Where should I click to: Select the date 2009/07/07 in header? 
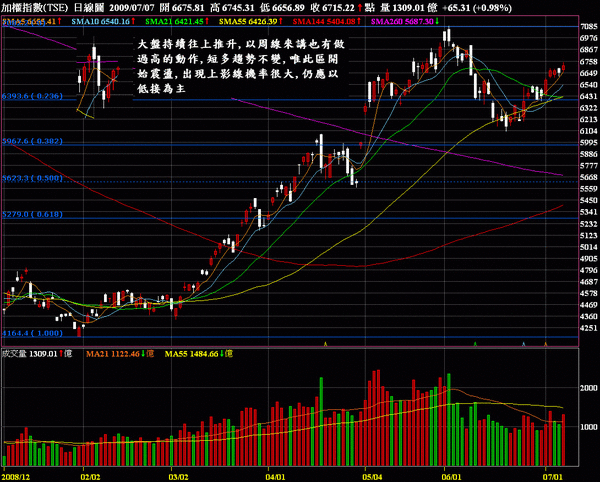point(132,7)
